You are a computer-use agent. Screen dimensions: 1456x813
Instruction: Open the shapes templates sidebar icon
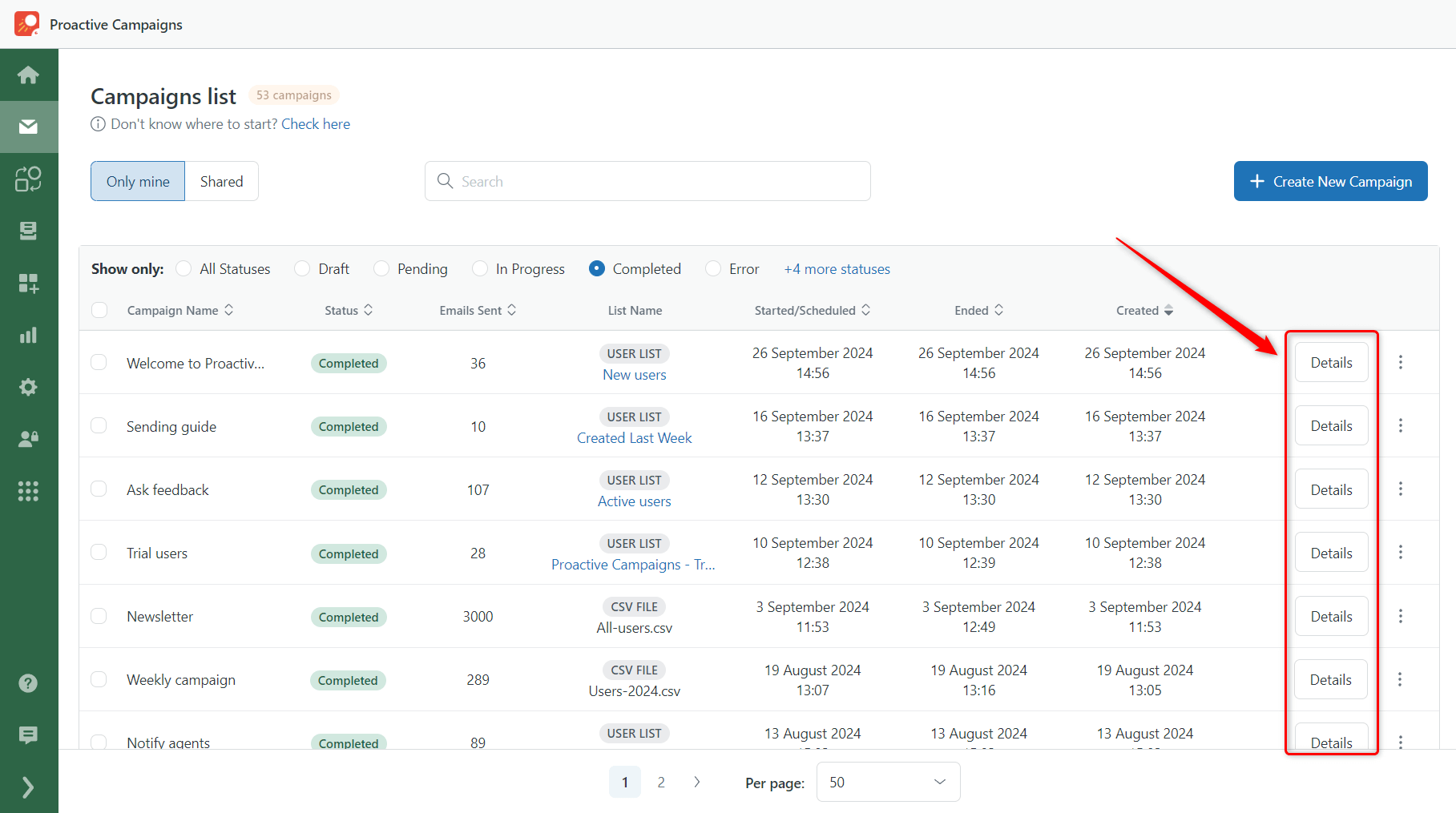click(28, 179)
